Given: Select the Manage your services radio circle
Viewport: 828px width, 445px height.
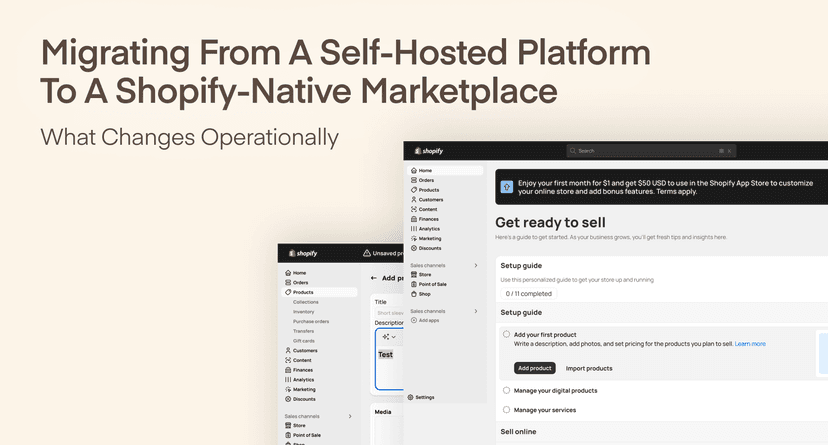Looking at the screenshot, I should pyautogui.click(x=506, y=410).
